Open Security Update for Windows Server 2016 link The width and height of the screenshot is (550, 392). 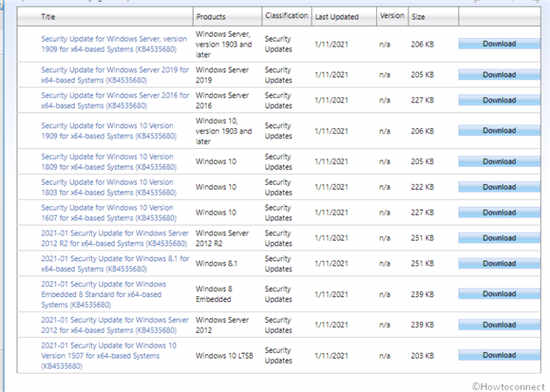[x=115, y=100]
